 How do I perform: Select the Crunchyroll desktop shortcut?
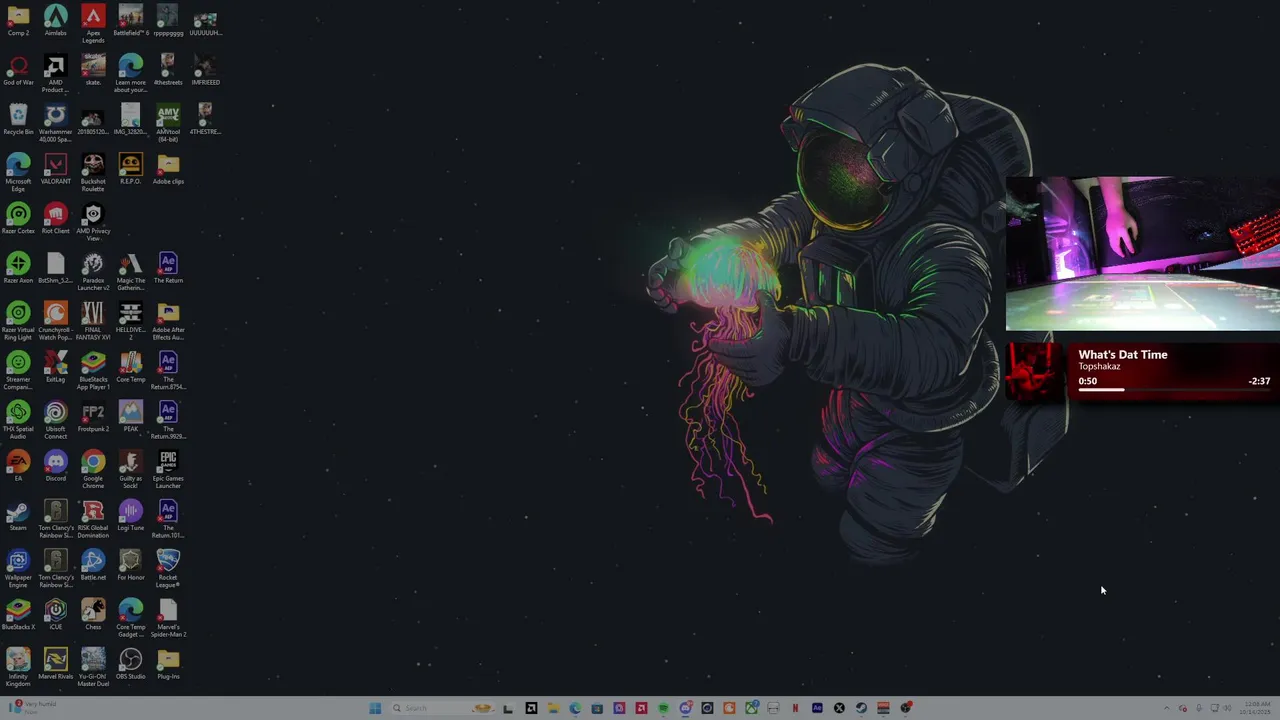tap(56, 322)
